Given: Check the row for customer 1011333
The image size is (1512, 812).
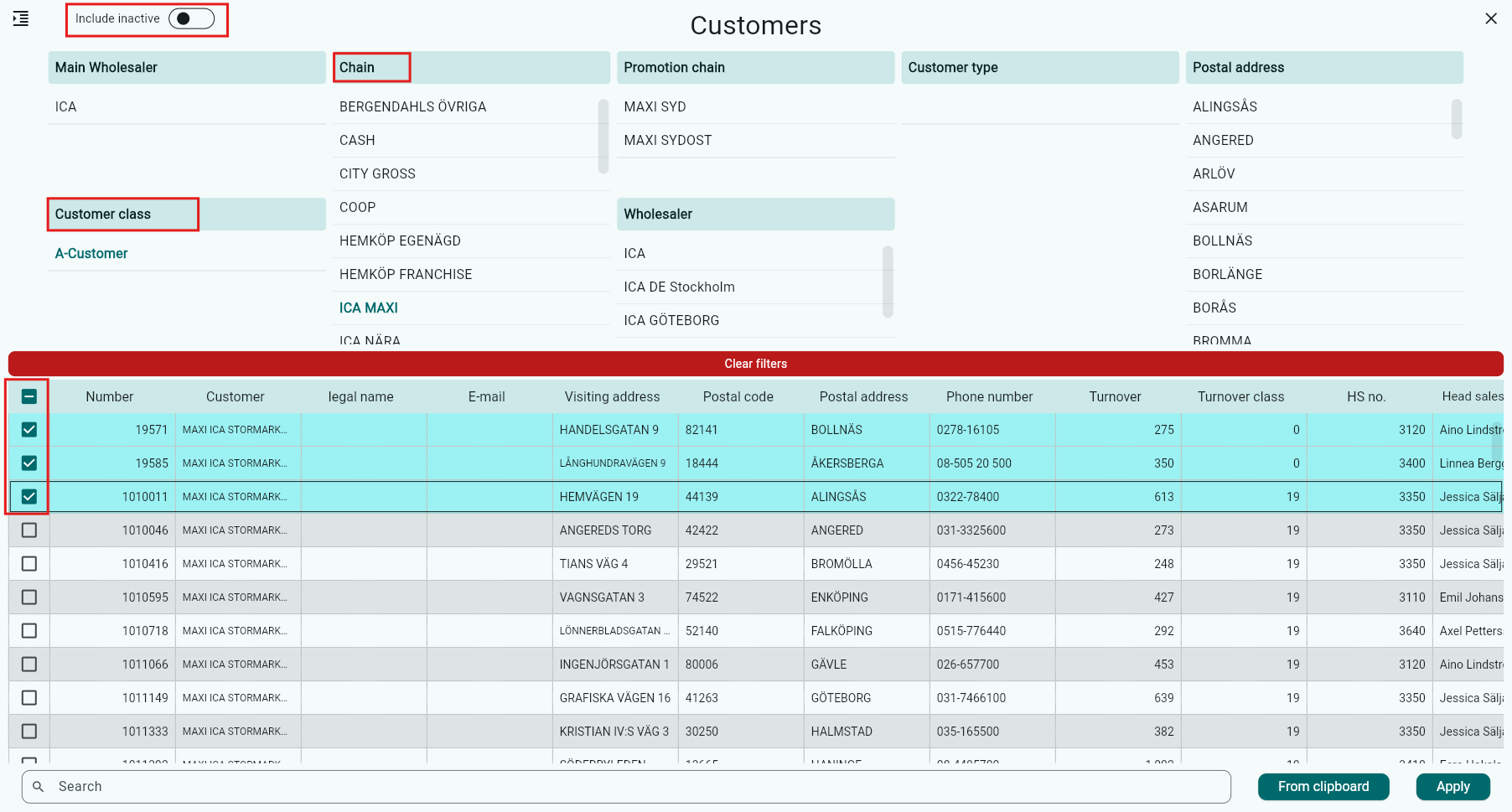Looking at the screenshot, I should 29,732.
